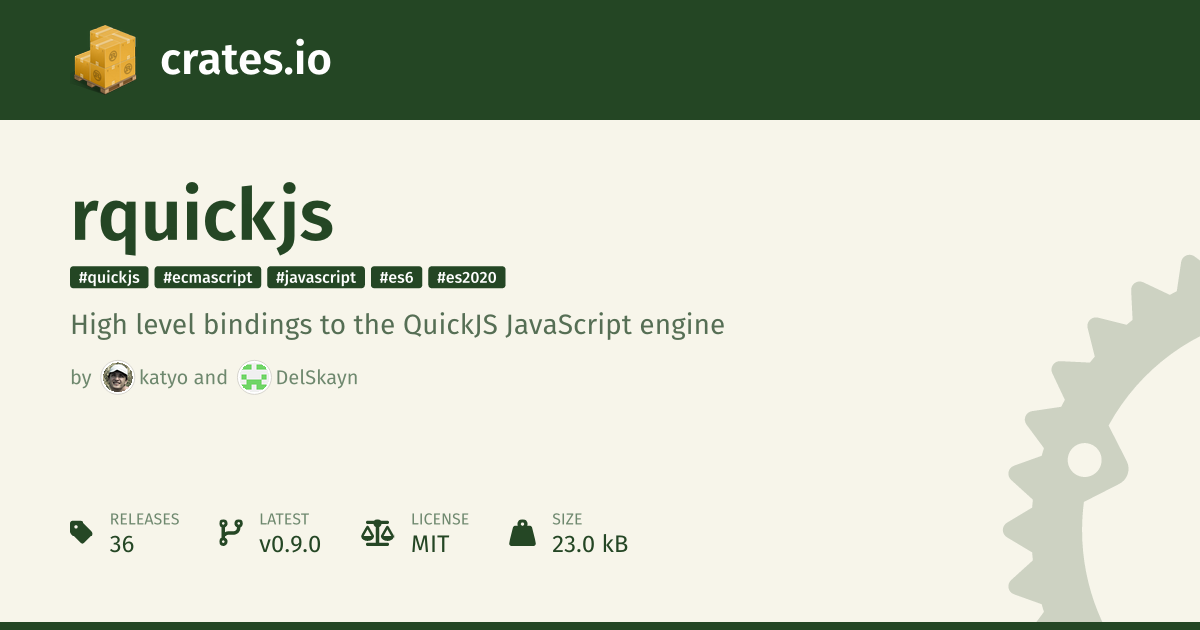Click the releases count 36
Viewport: 1200px width, 630px height.
point(122,544)
